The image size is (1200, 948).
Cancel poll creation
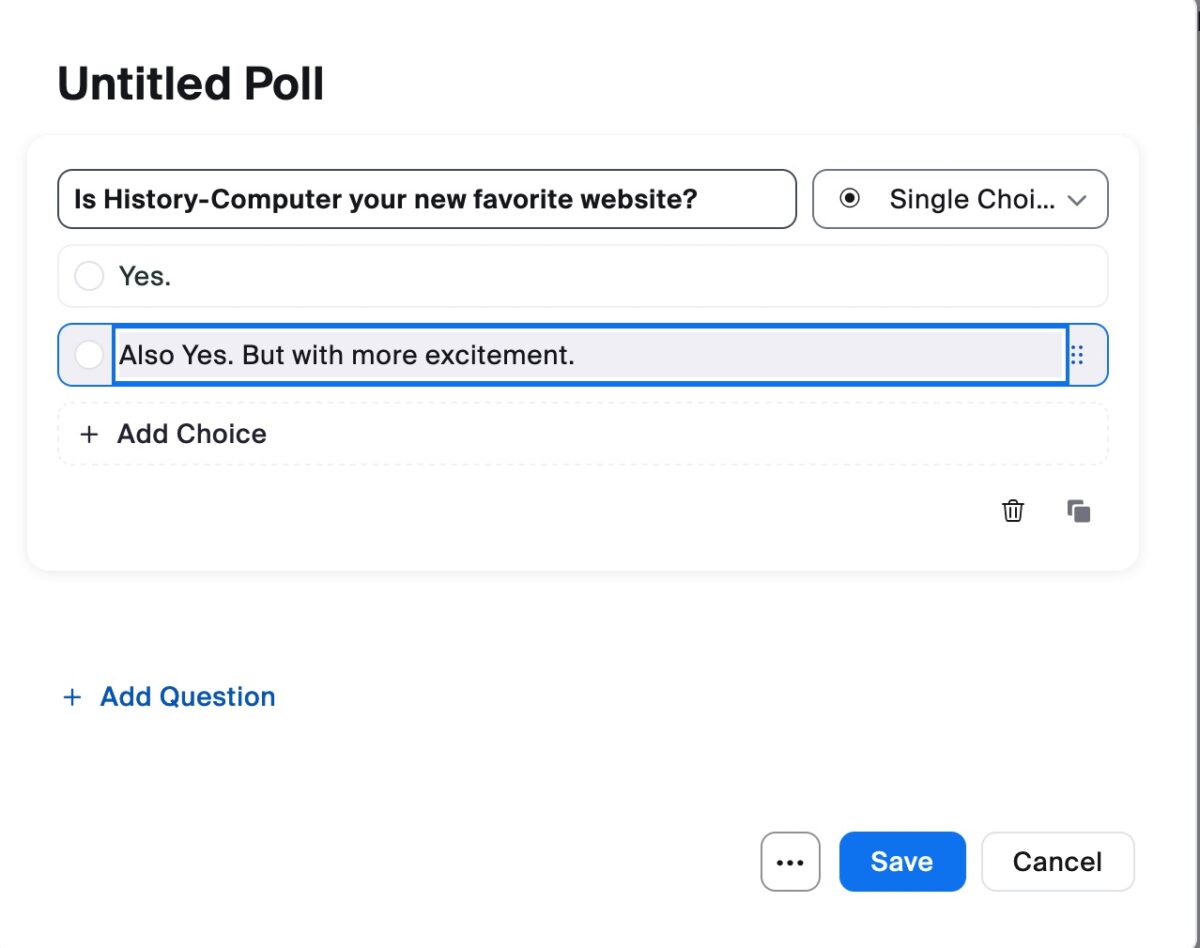1058,861
